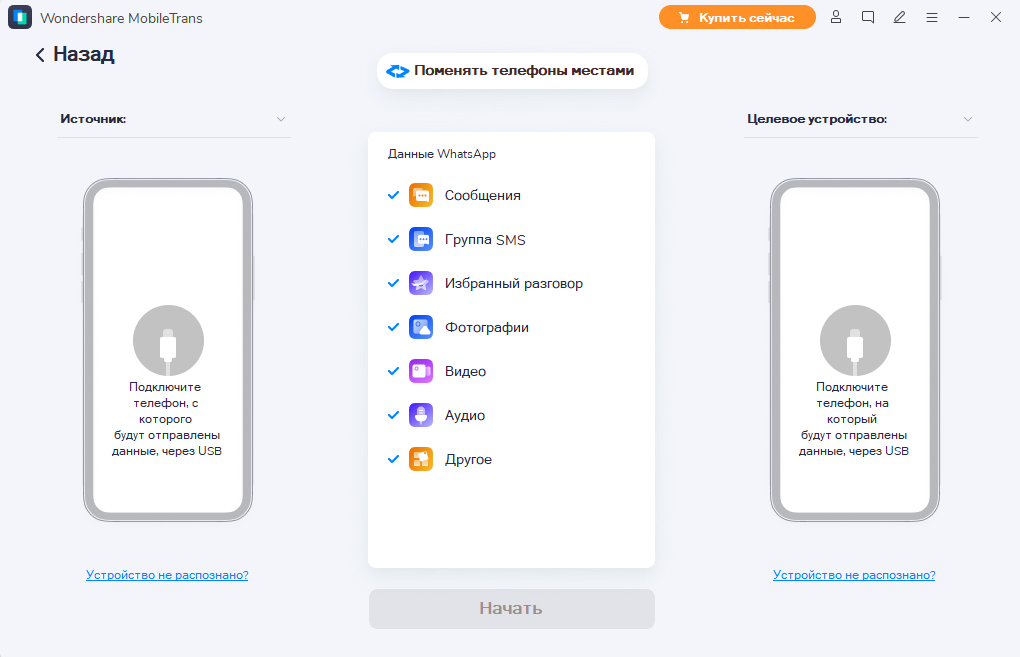Click the Фотографии label

click(x=487, y=328)
